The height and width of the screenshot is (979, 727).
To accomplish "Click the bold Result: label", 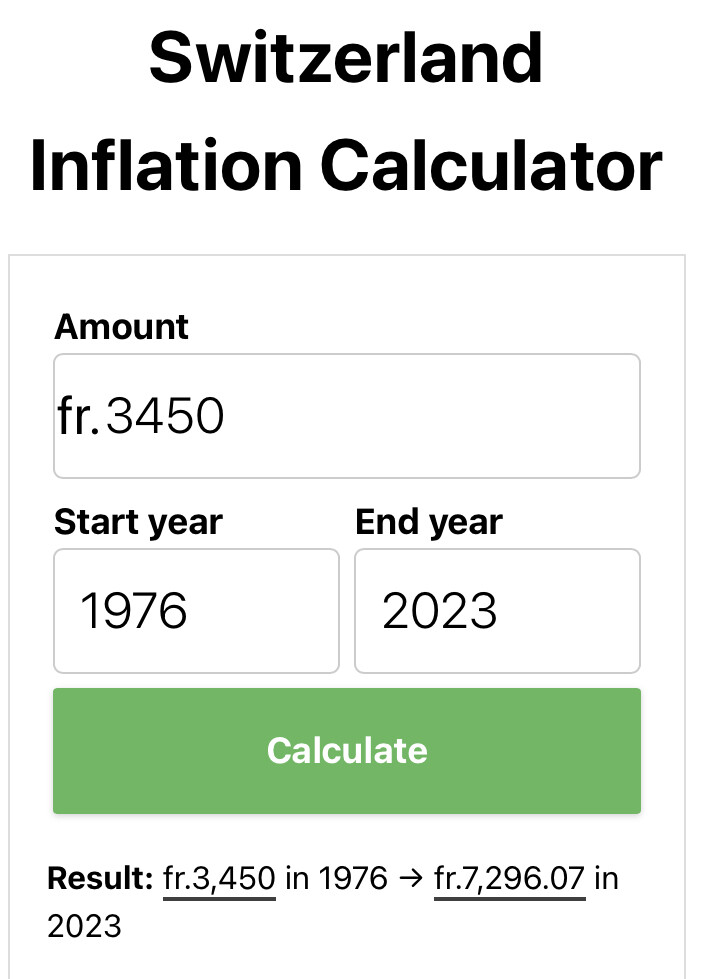I will pyautogui.click(x=99, y=879).
